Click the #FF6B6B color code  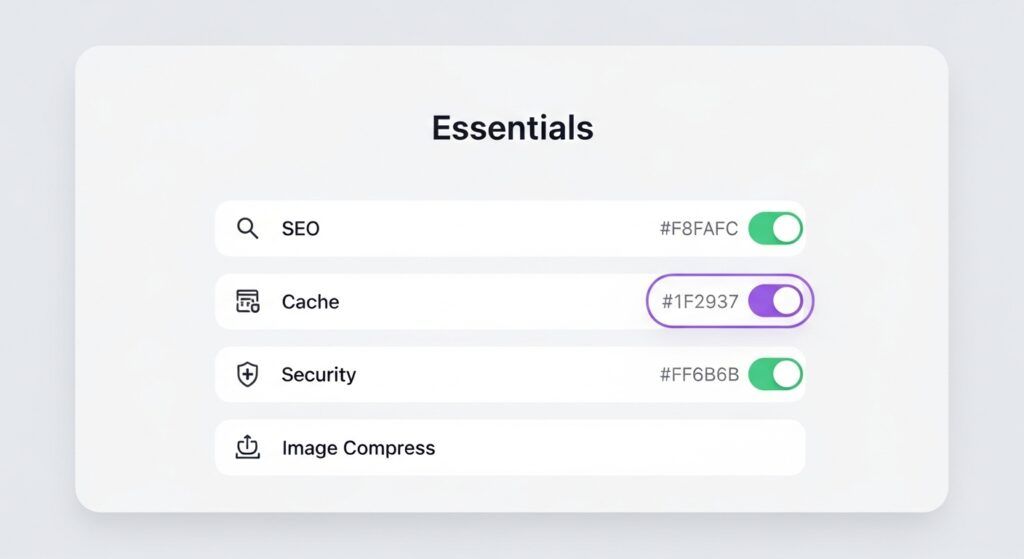(699, 375)
